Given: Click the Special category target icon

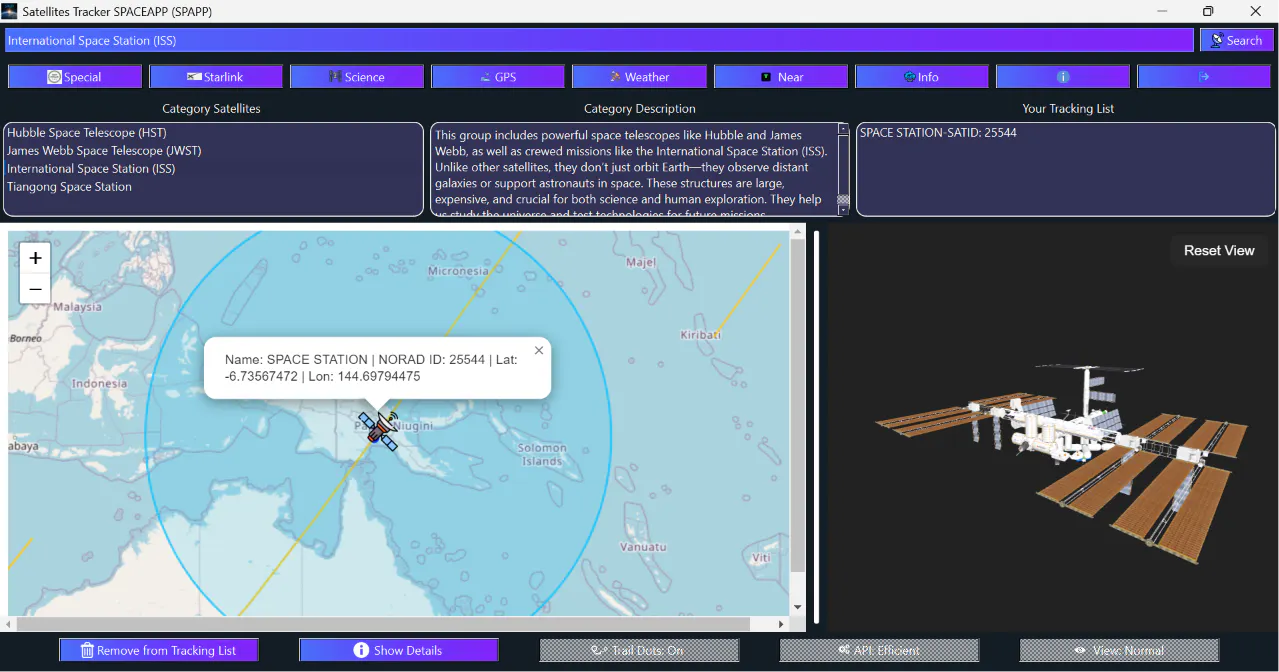Looking at the screenshot, I should point(54,77).
